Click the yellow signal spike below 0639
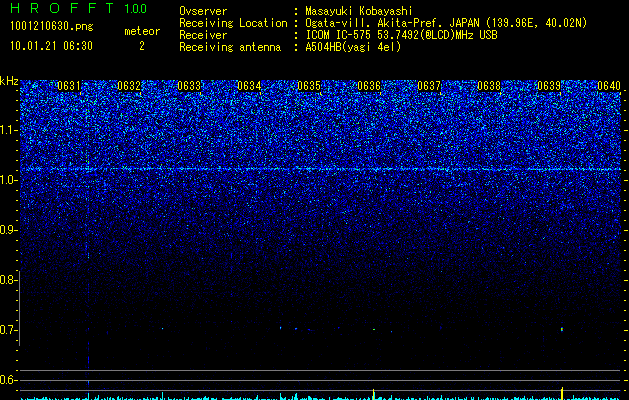Image resolution: width=629 pixels, height=400 pixels. (x=562, y=393)
